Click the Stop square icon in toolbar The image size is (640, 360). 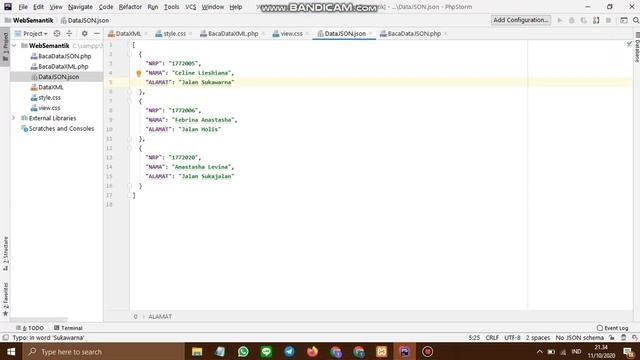click(x=609, y=20)
